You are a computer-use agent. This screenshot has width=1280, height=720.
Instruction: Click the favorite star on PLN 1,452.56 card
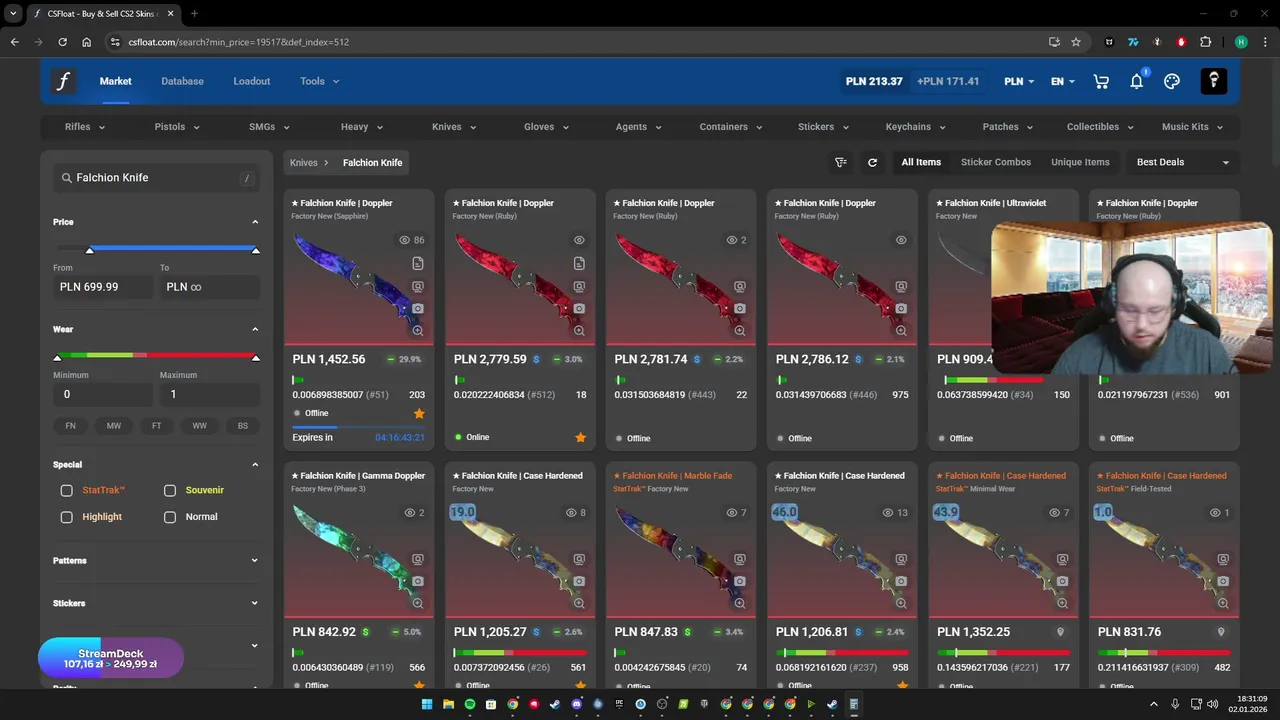coord(419,414)
